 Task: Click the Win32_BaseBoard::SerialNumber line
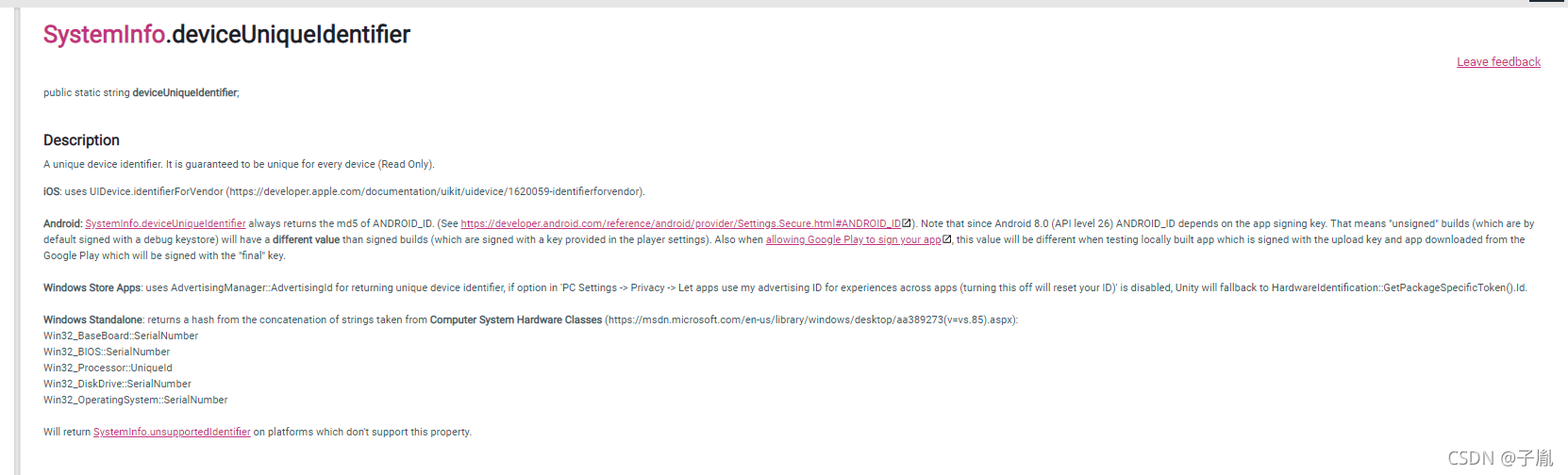(121, 336)
